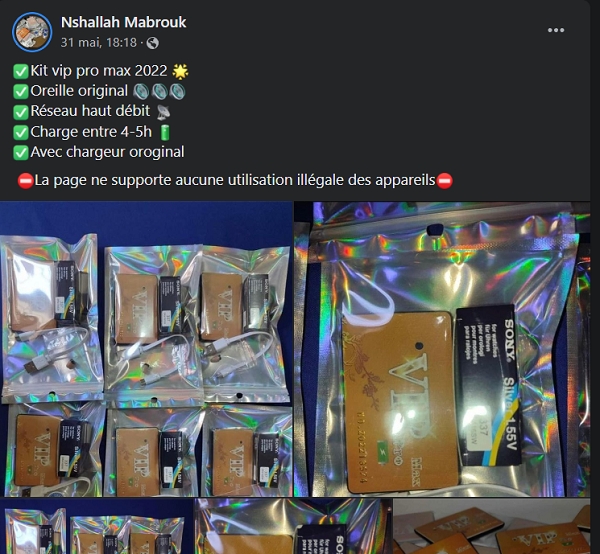Screen dimensions: 600x554
Task: Click green checkmark beside Avec chargeur oroginal
Action: [21, 153]
